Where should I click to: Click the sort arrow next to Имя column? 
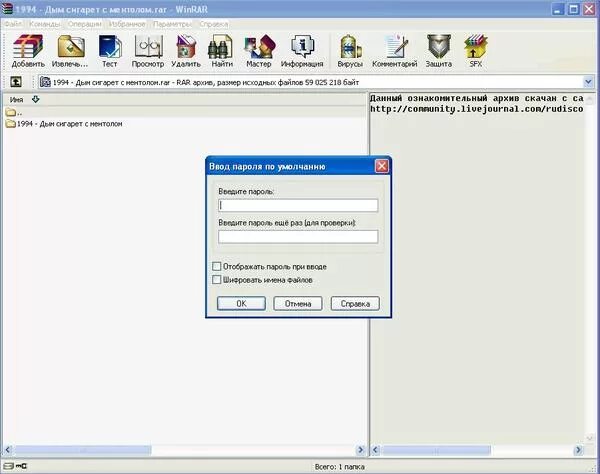(x=36, y=99)
